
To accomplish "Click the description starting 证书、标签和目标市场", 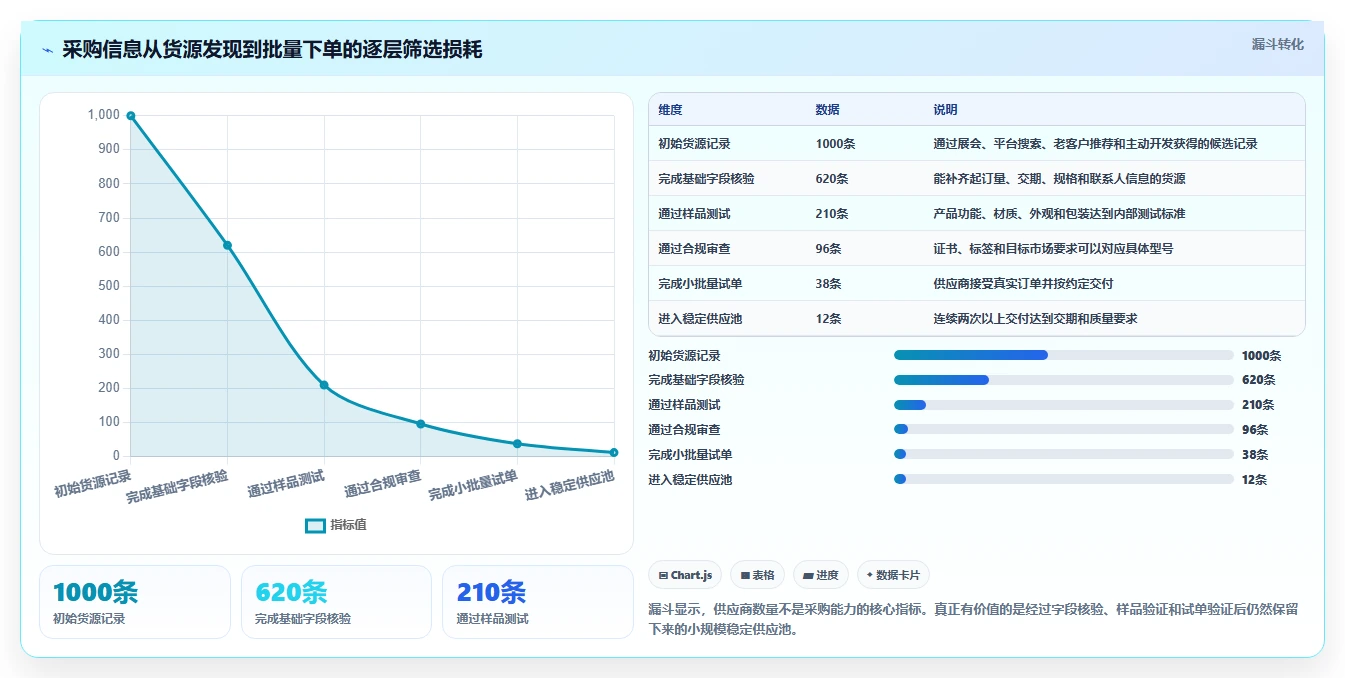I will click(x=1053, y=249).
